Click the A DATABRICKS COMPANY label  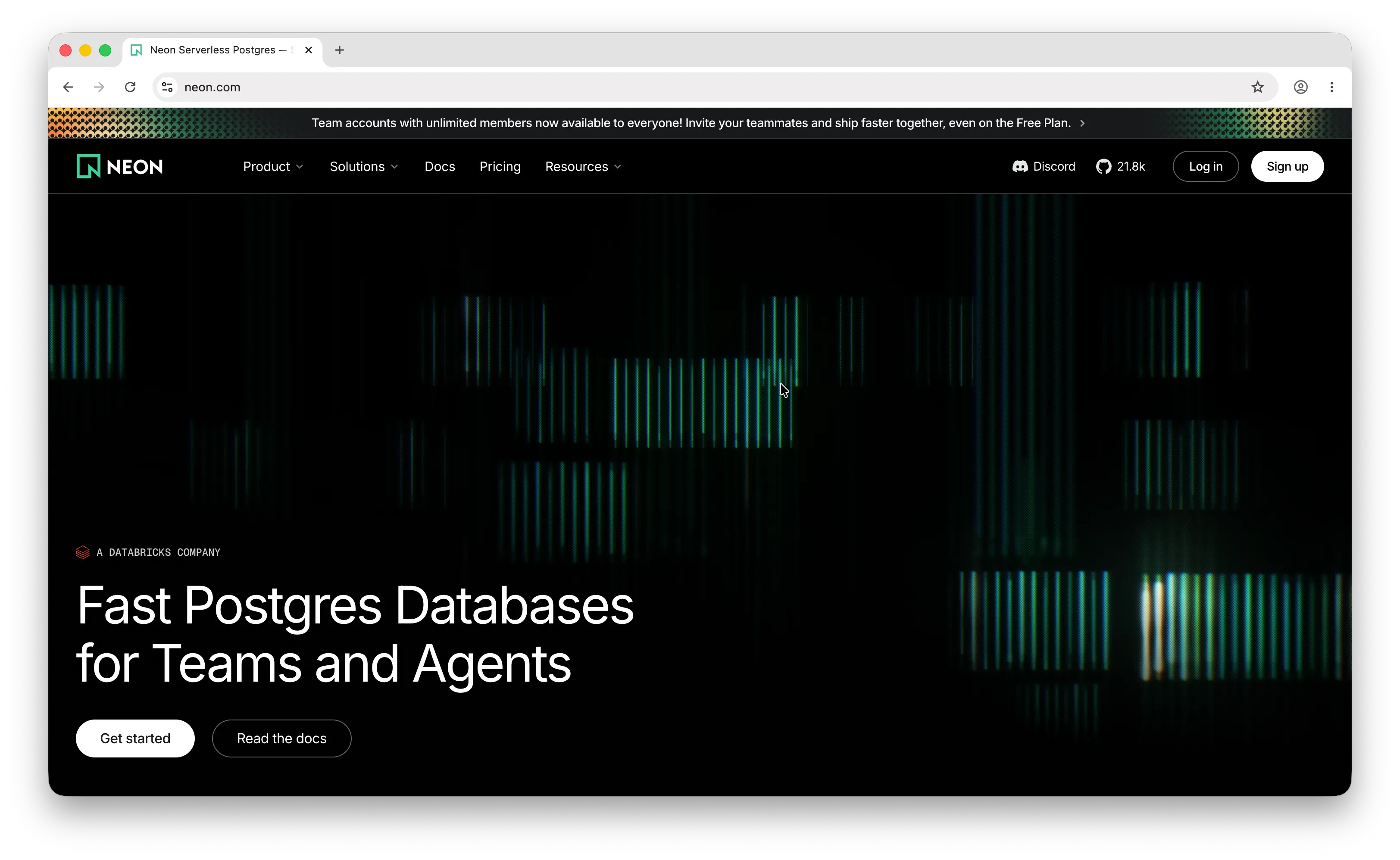point(158,552)
